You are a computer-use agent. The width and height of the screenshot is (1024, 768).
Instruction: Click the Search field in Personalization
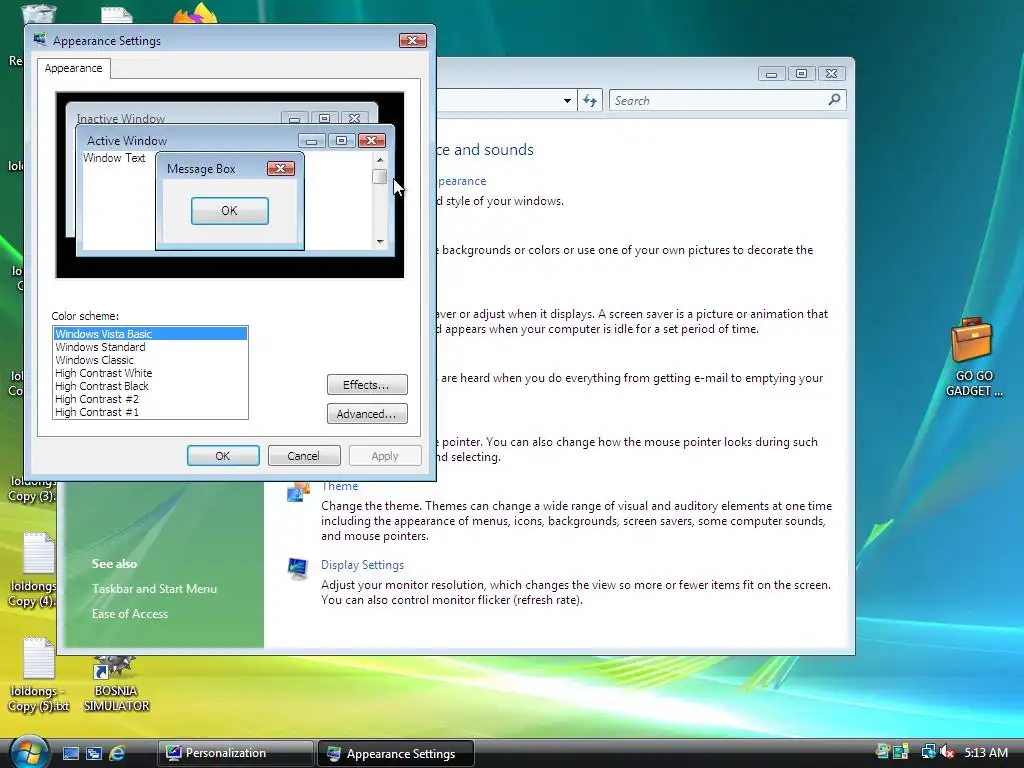(728, 101)
